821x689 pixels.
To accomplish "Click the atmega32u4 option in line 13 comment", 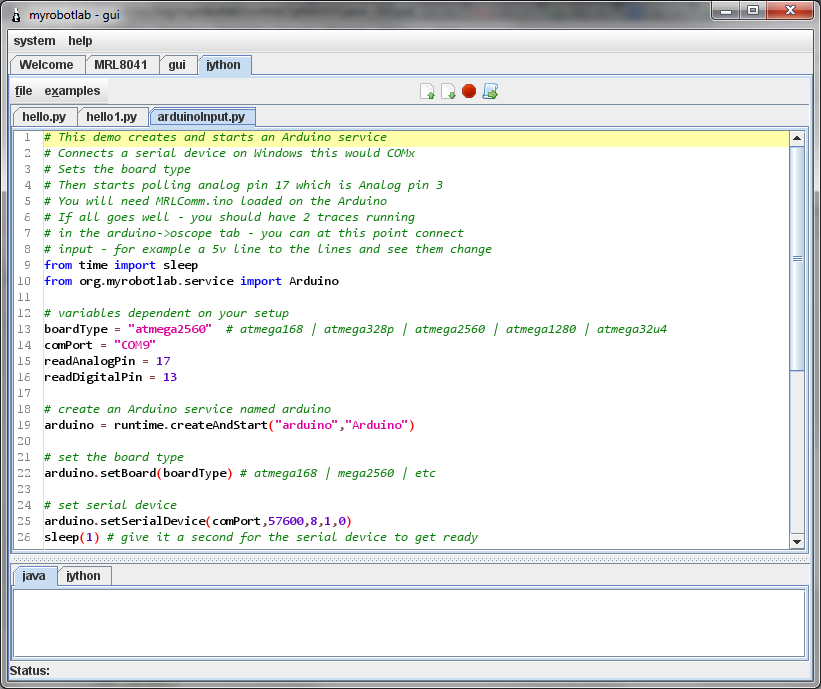I will (632, 329).
